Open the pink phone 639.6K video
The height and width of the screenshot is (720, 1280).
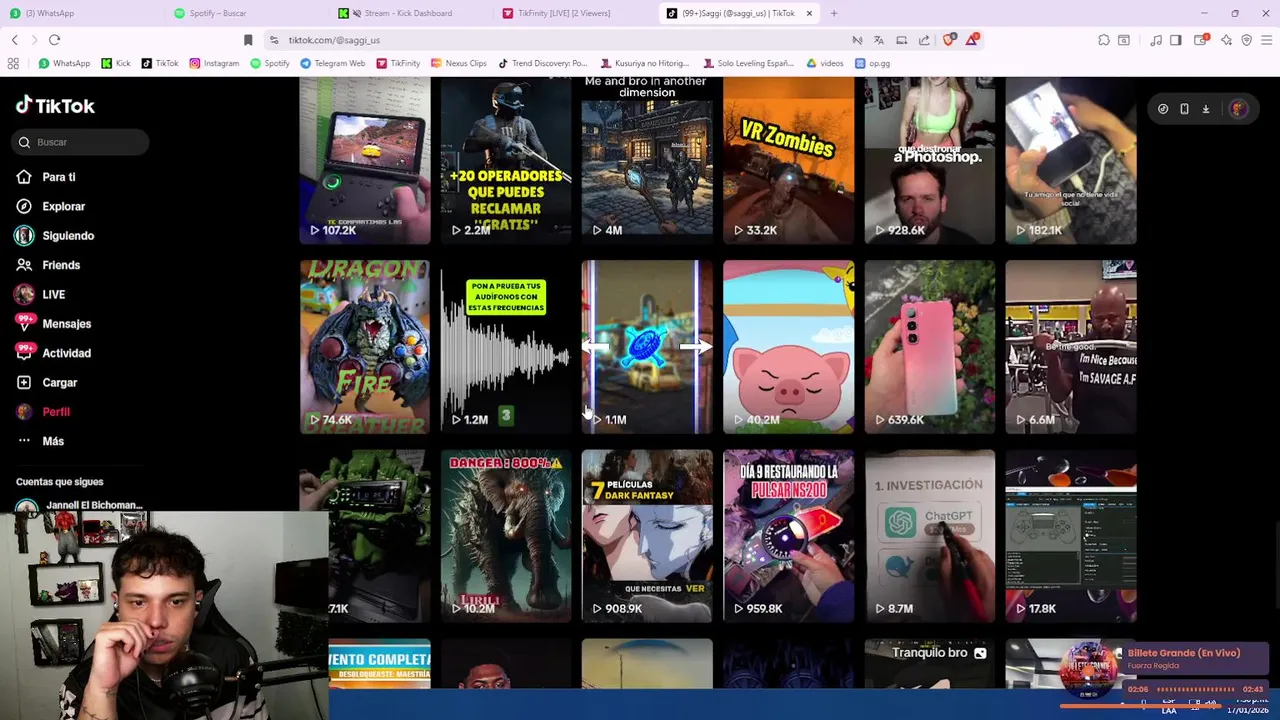pyautogui.click(x=930, y=347)
